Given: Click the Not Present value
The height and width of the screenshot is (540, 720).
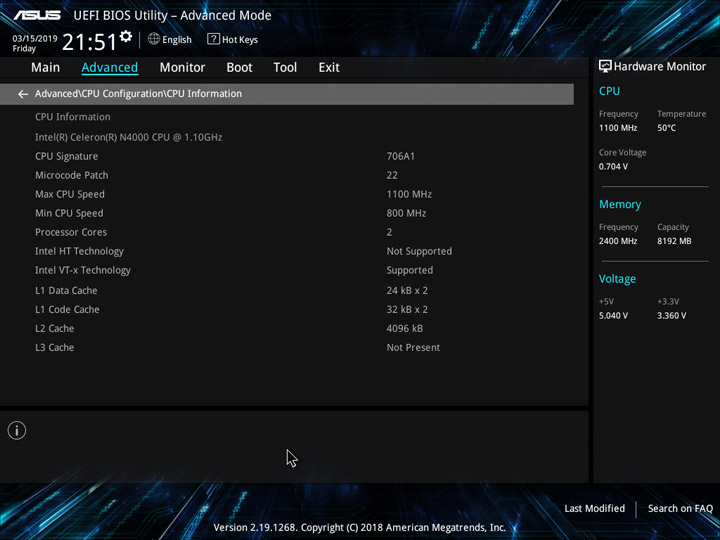Looking at the screenshot, I should pos(413,347).
